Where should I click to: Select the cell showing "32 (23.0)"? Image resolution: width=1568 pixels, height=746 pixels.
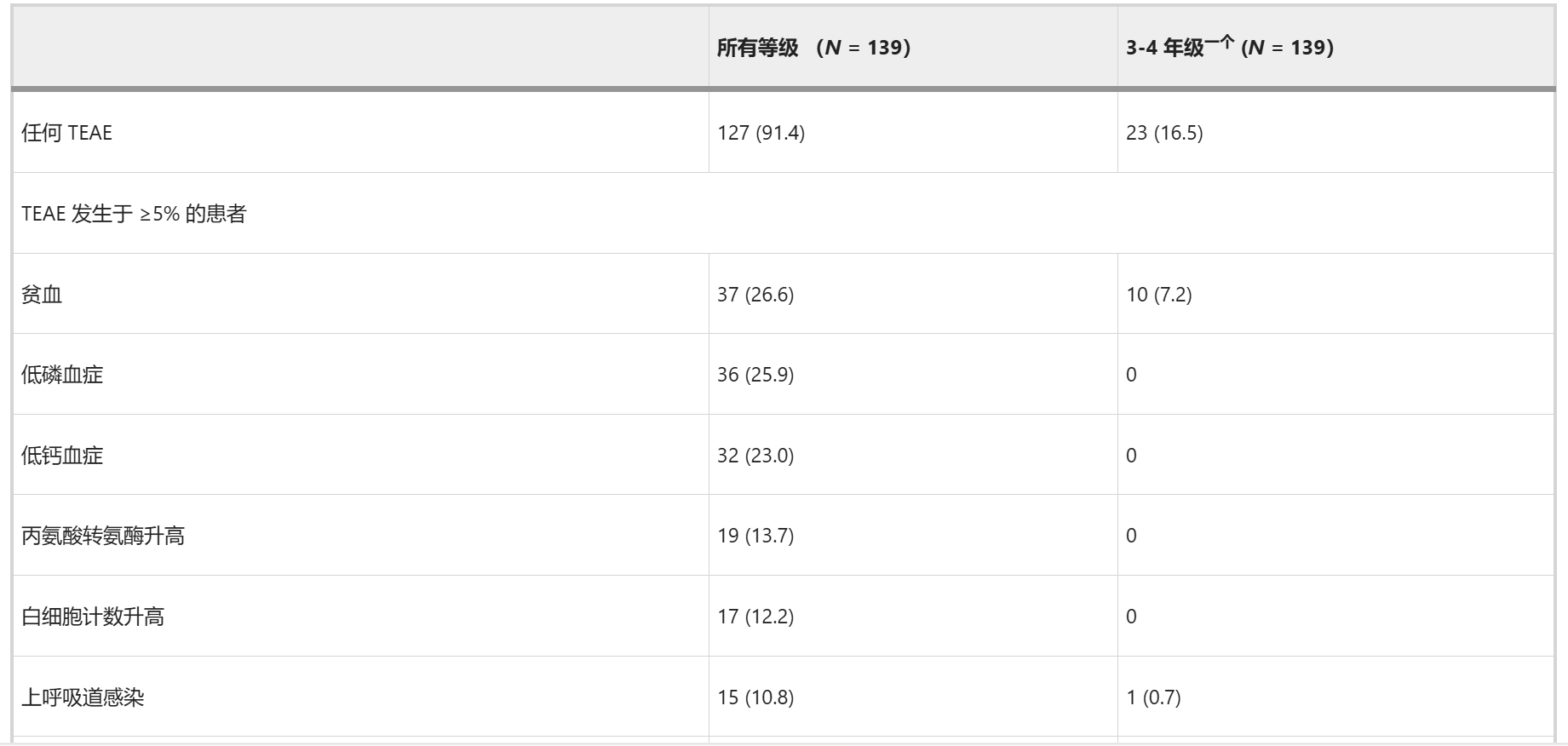coord(755,456)
